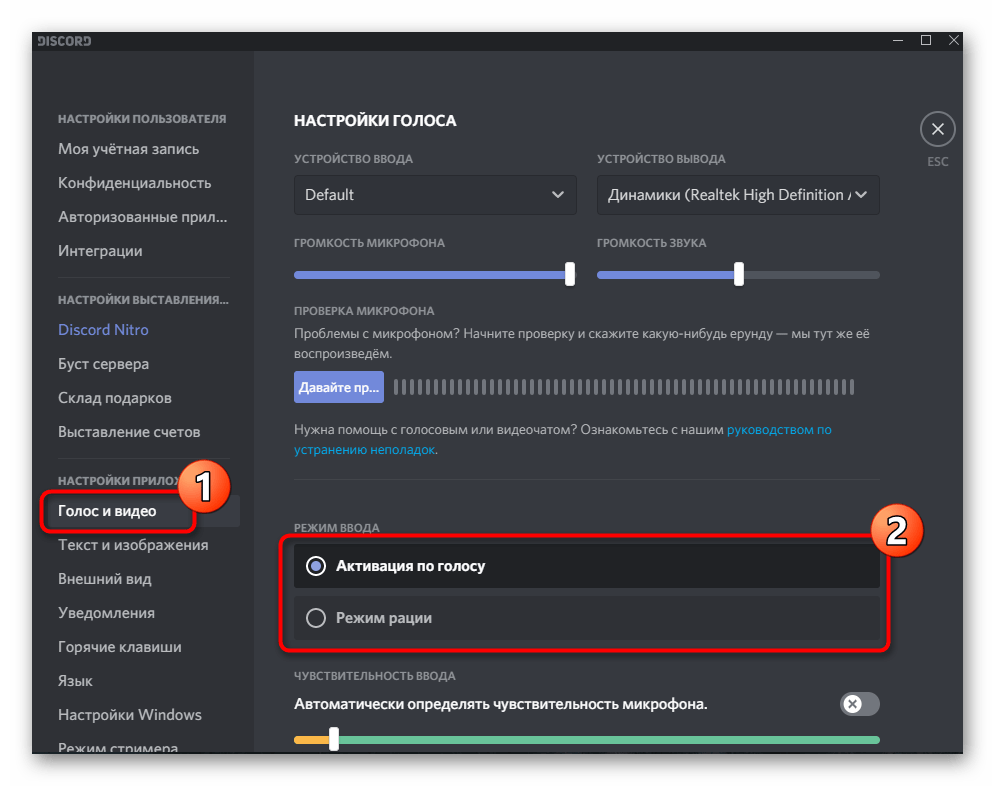
Task: Open Моя учётная запись settings
Action: (x=128, y=149)
